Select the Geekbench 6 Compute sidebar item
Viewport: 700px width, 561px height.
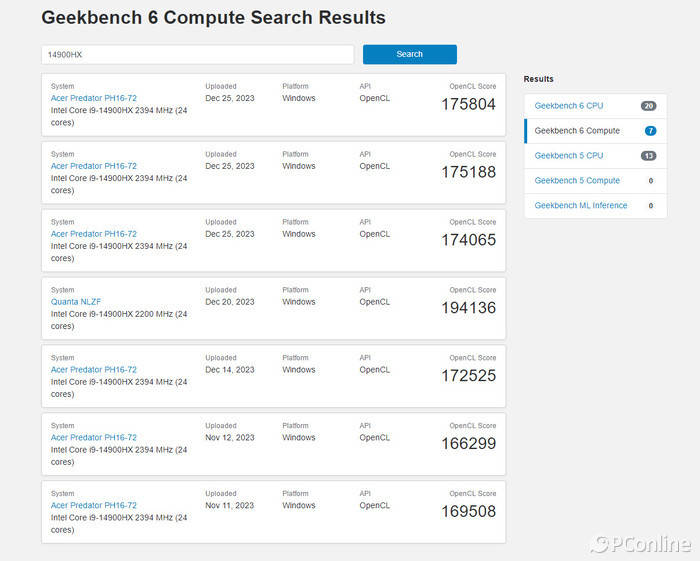(577, 131)
